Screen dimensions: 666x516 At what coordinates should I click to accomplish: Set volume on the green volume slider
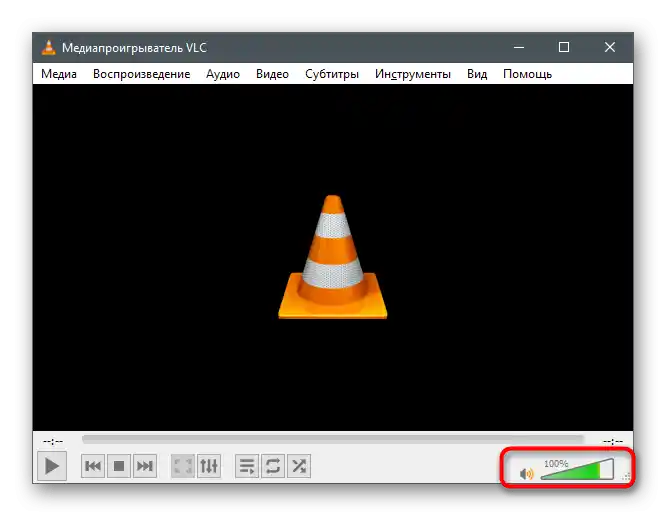click(x=577, y=469)
